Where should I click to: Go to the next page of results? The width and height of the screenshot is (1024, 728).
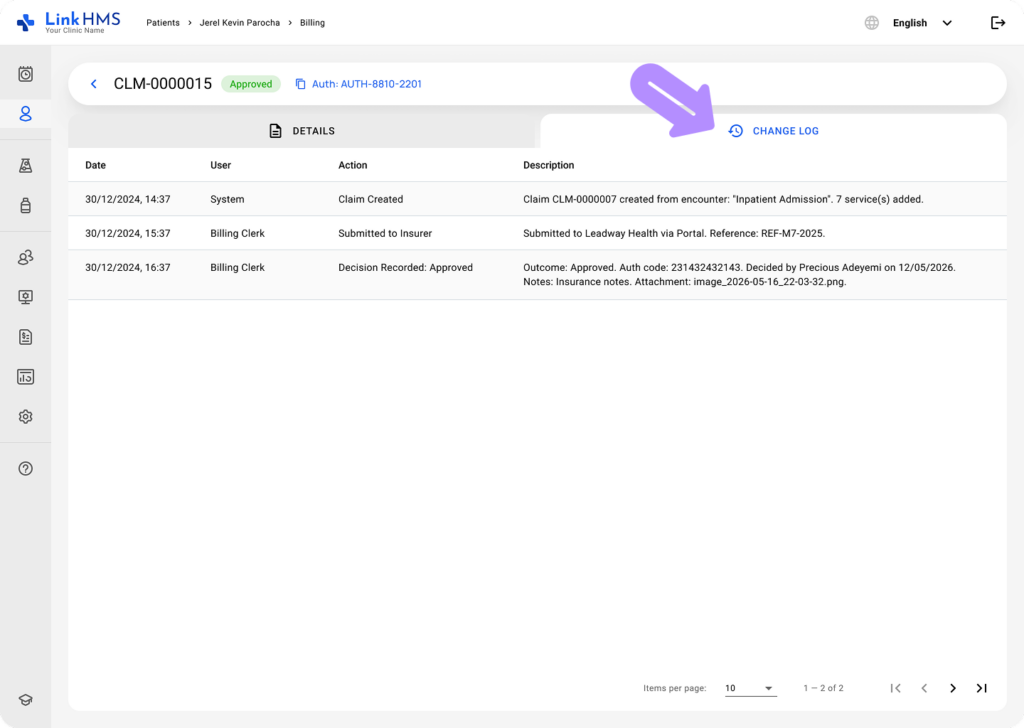coord(953,688)
